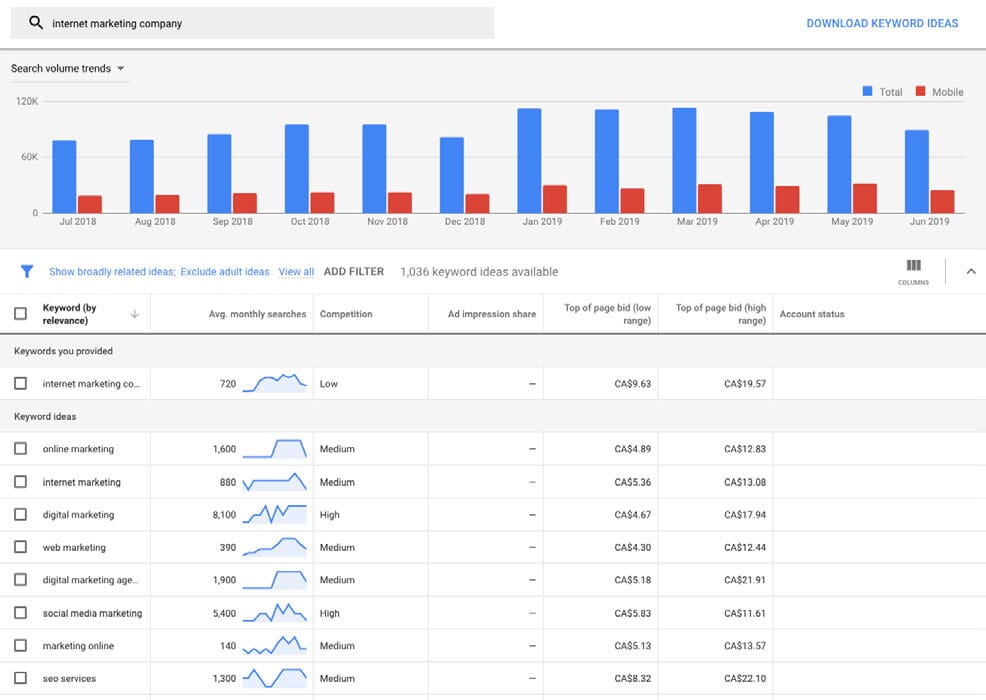Screen dimensions: 986x700
Task: Click Download Keyword Ideas
Action: click(x=882, y=23)
